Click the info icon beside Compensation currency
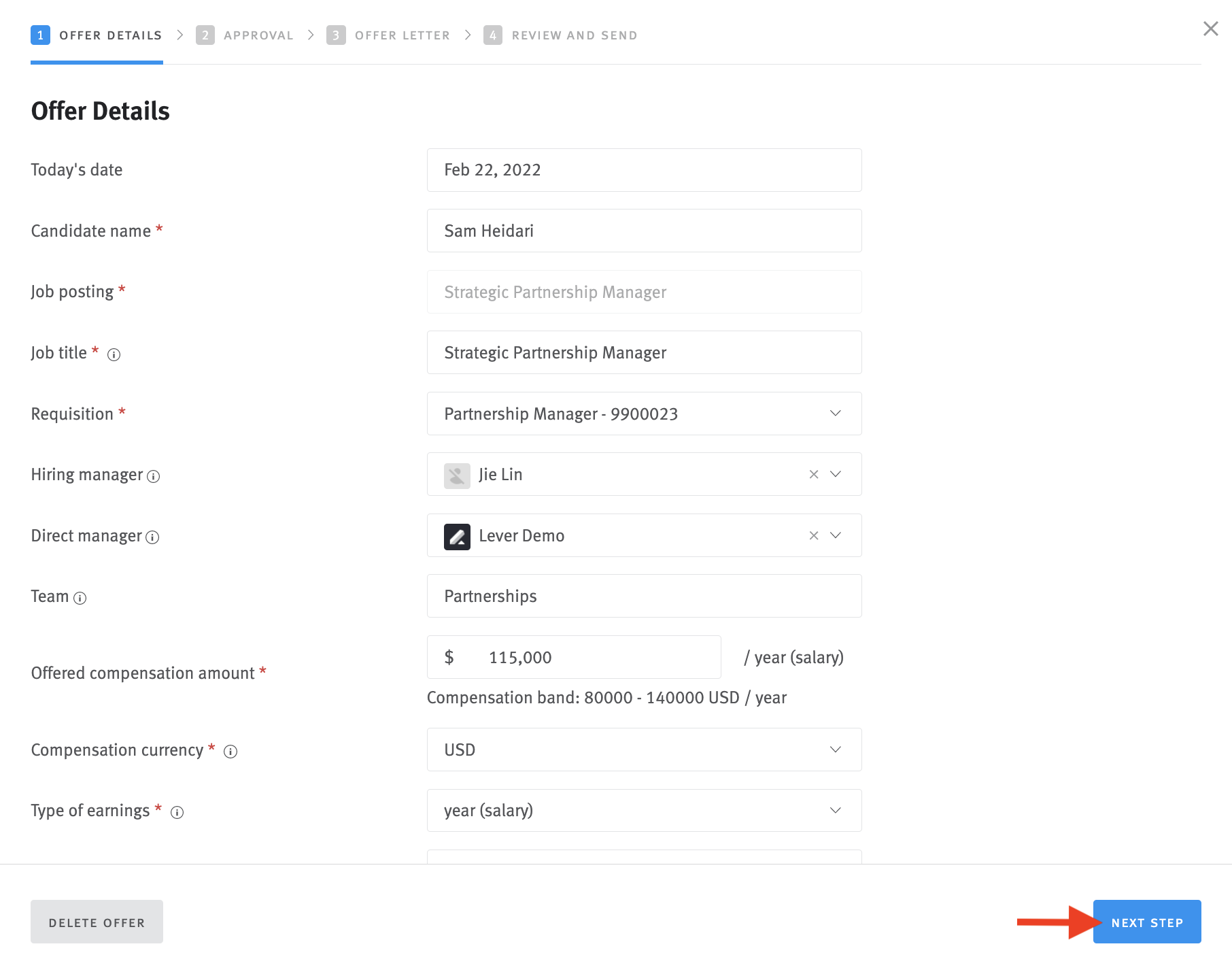1232x974 pixels. coord(230,752)
